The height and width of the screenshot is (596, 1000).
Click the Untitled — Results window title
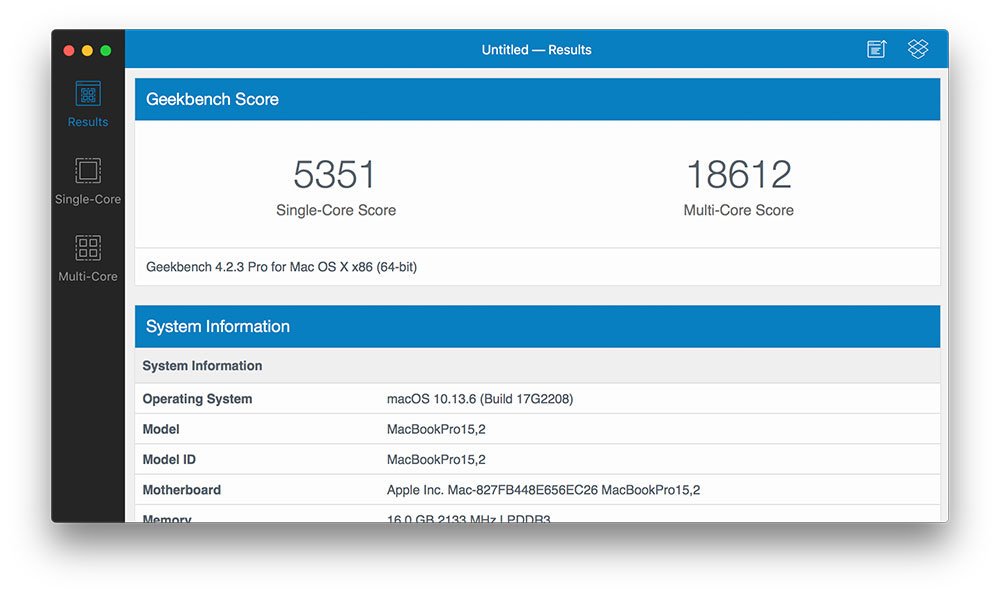coord(536,50)
